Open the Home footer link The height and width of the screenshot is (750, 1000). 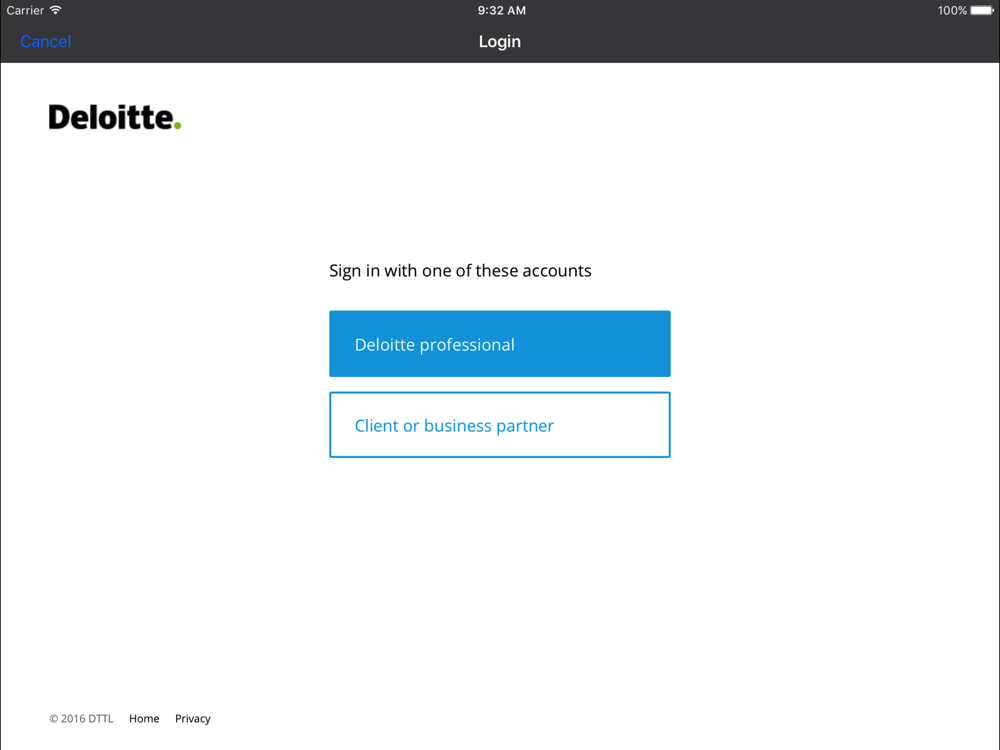pos(144,718)
